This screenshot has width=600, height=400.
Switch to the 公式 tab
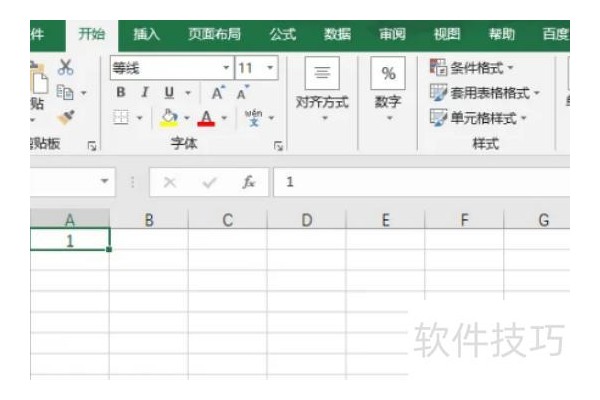[x=283, y=34]
